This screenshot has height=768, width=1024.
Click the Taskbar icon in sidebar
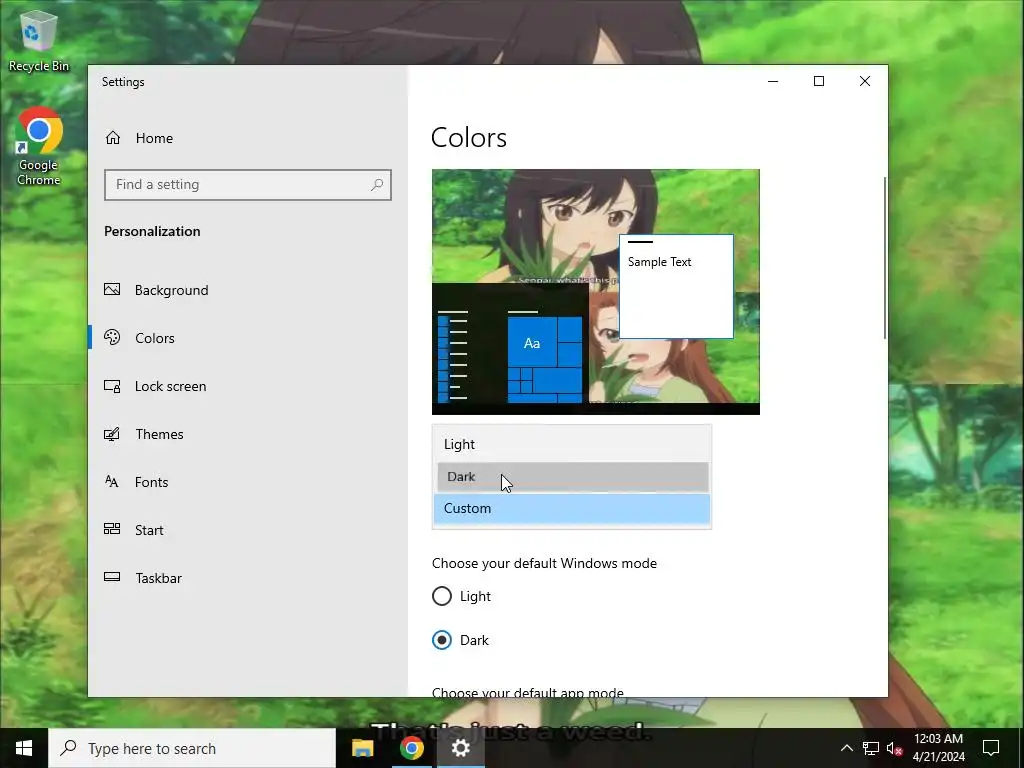click(x=112, y=577)
